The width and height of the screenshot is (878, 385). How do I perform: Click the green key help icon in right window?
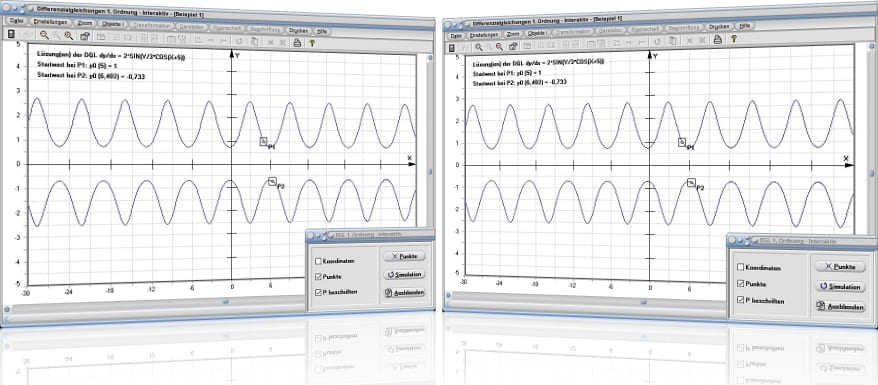734,38
